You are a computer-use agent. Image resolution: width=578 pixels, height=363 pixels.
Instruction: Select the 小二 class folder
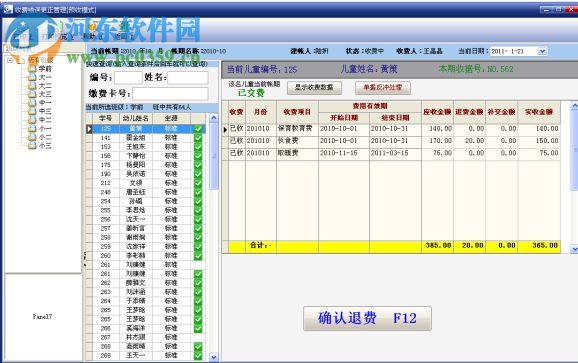[41, 137]
